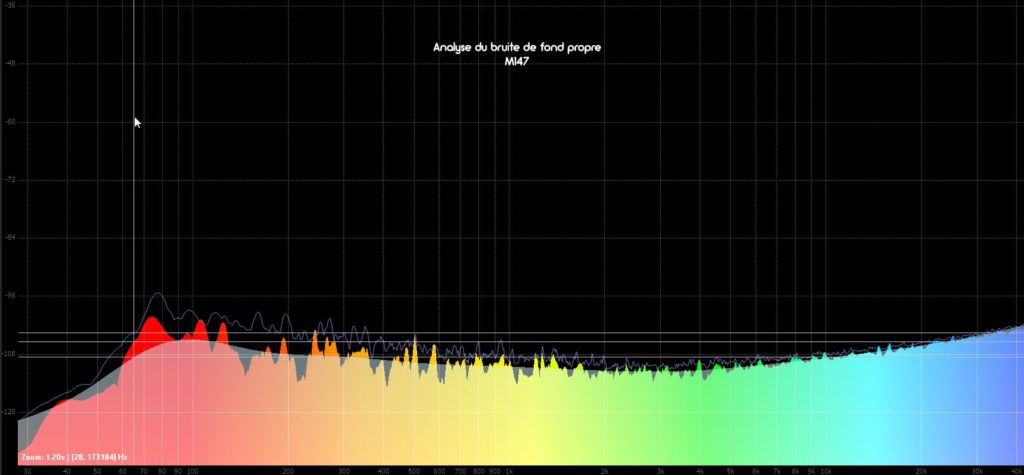This screenshot has height=475, width=1024.
Task: Click the 'Analyse du bruite de fond propre' title
Action: pos(517,48)
